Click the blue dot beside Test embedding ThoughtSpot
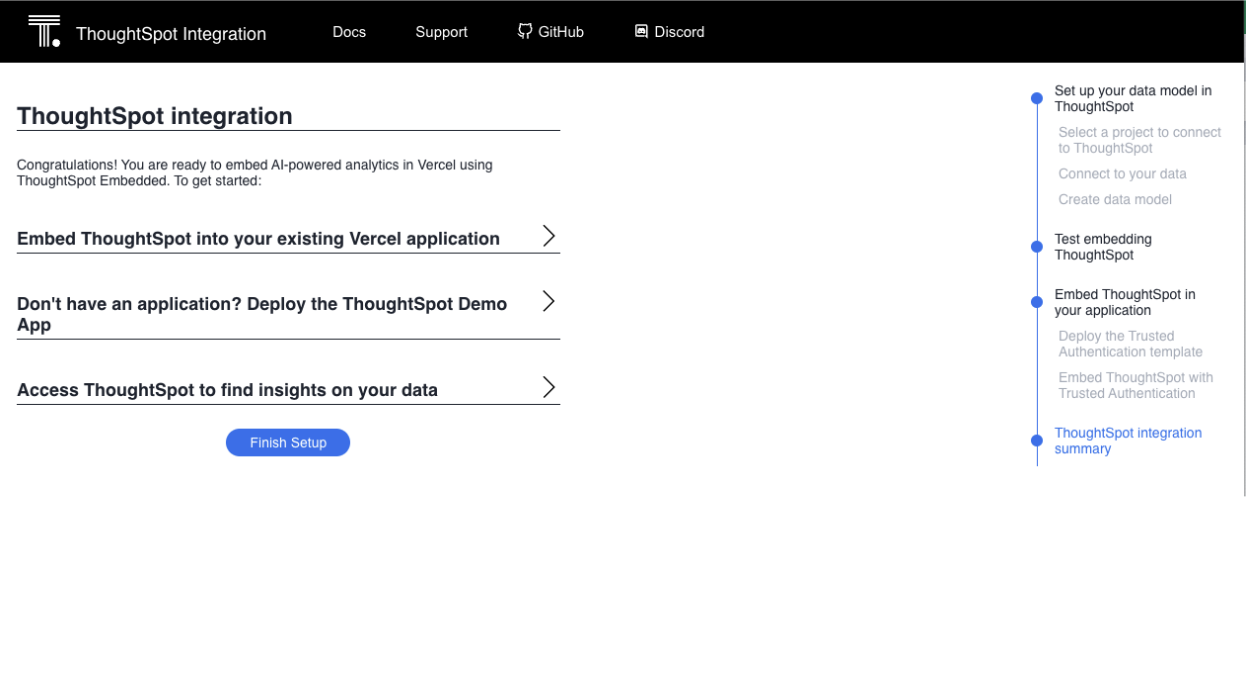The height and width of the screenshot is (700, 1248). [x=1037, y=247]
